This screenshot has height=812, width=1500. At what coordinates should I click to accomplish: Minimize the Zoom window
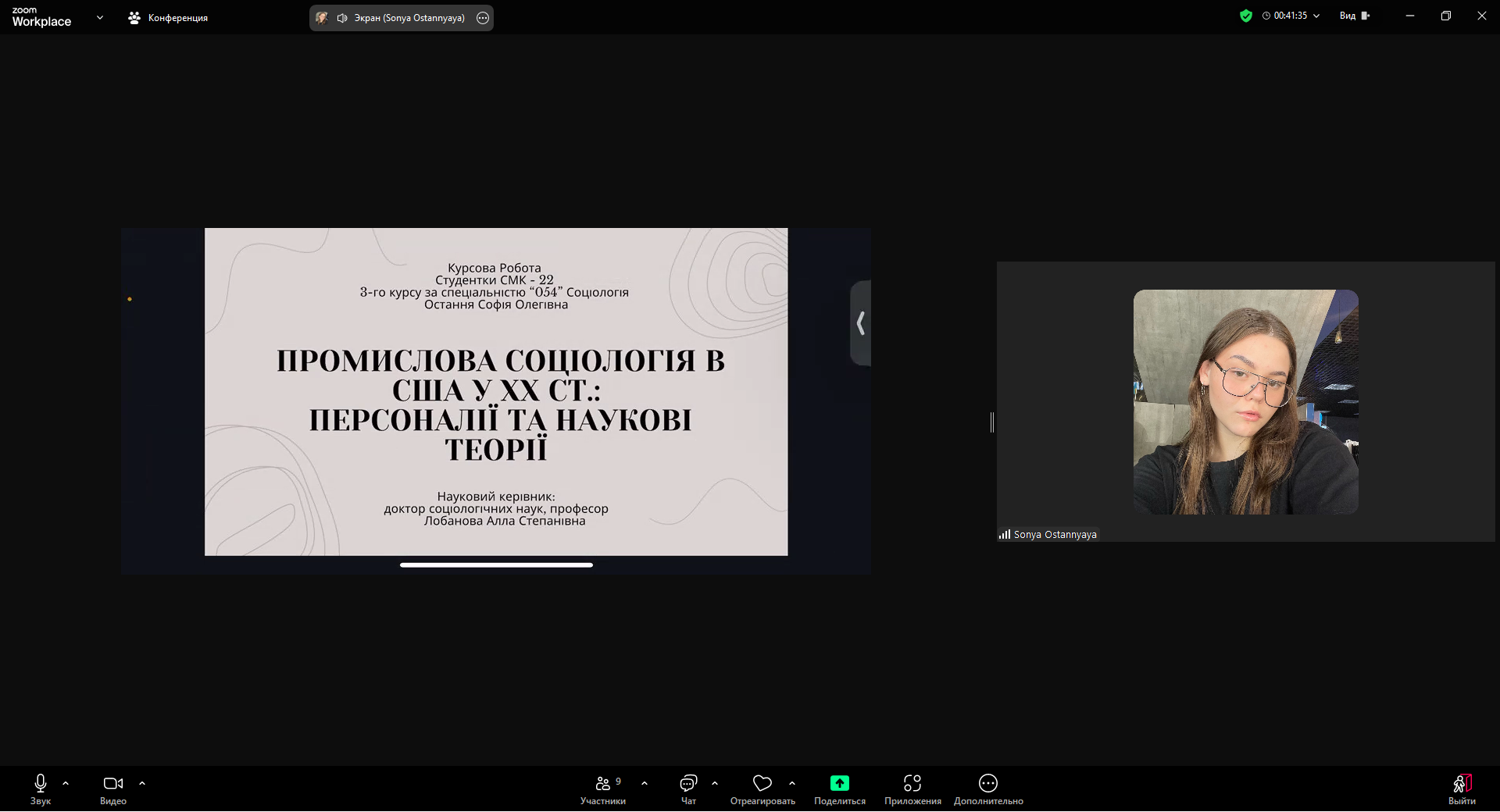pos(1410,16)
